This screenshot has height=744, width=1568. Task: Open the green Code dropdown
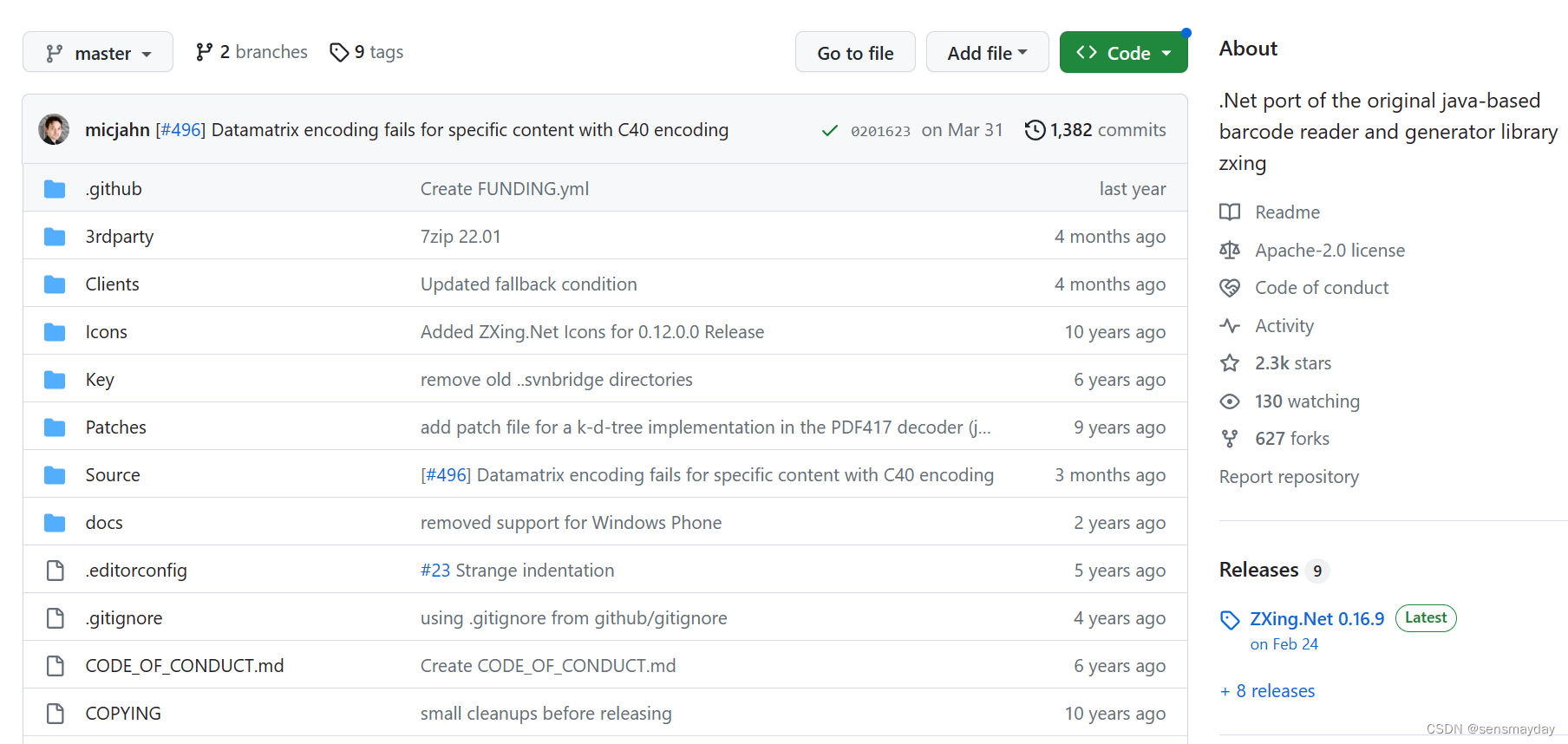coord(1123,53)
